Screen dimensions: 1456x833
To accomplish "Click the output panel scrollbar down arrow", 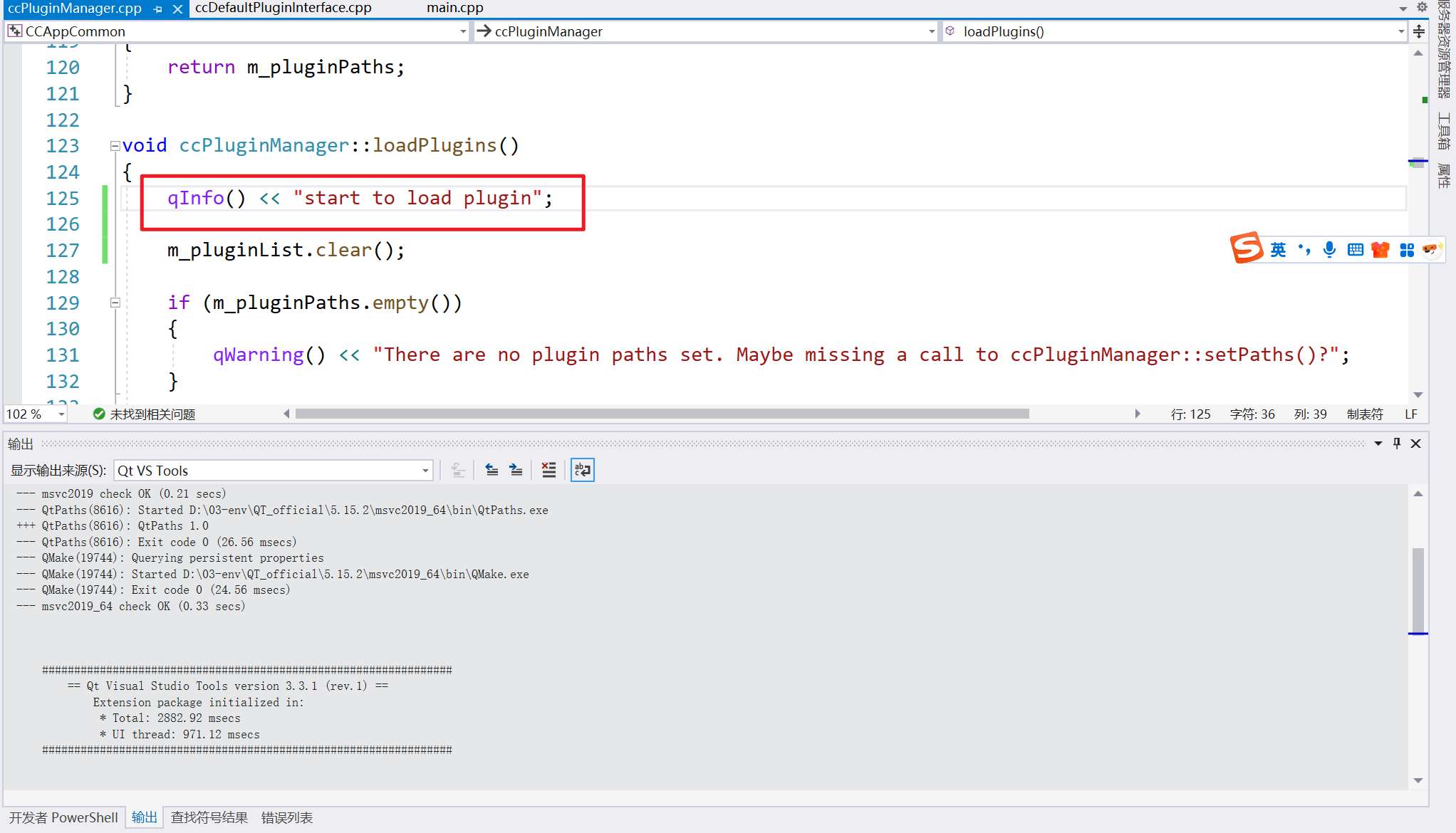I will (1418, 781).
